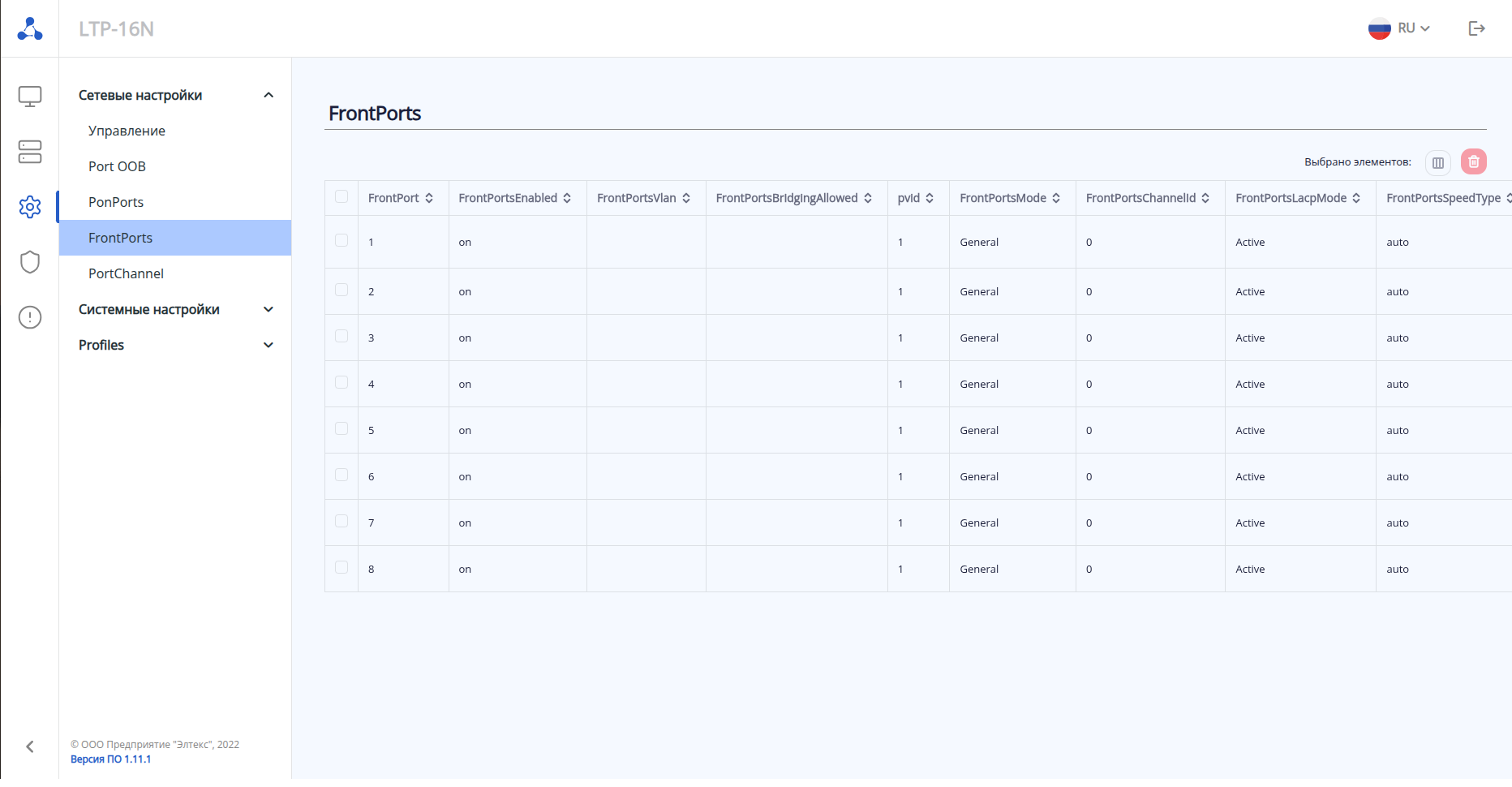The width and height of the screenshot is (1512, 787).
Task: Check the checkbox for FrontPort row 1
Action: click(341, 241)
